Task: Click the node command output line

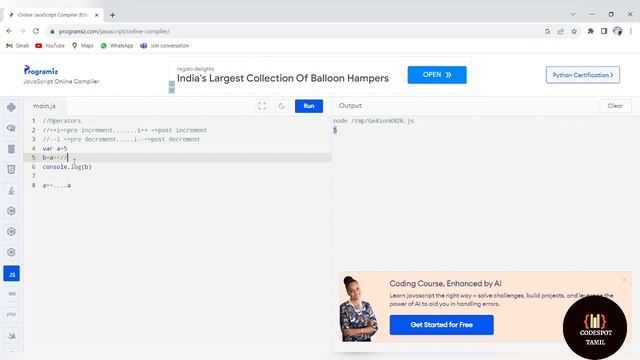Action: click(373, 121)
